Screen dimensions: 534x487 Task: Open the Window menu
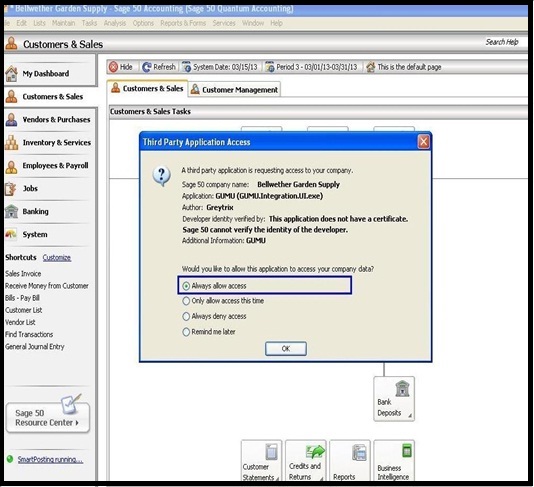click(x=253, y=23)
